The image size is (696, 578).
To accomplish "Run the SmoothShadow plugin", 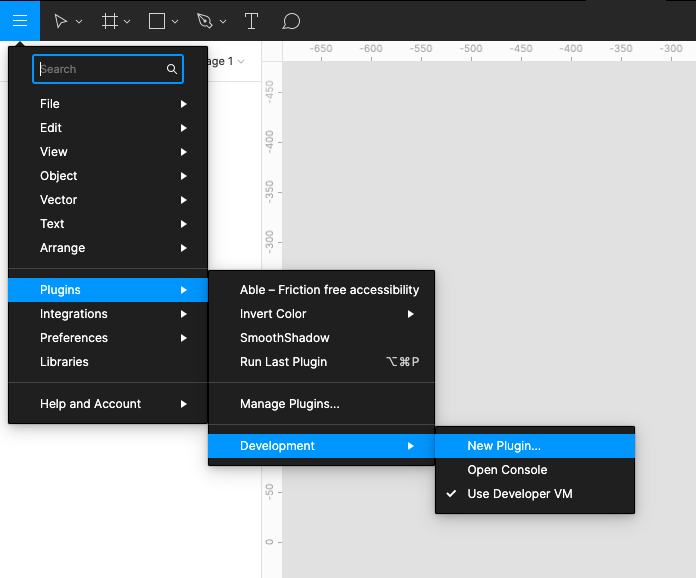I will (x=284, y=338).
